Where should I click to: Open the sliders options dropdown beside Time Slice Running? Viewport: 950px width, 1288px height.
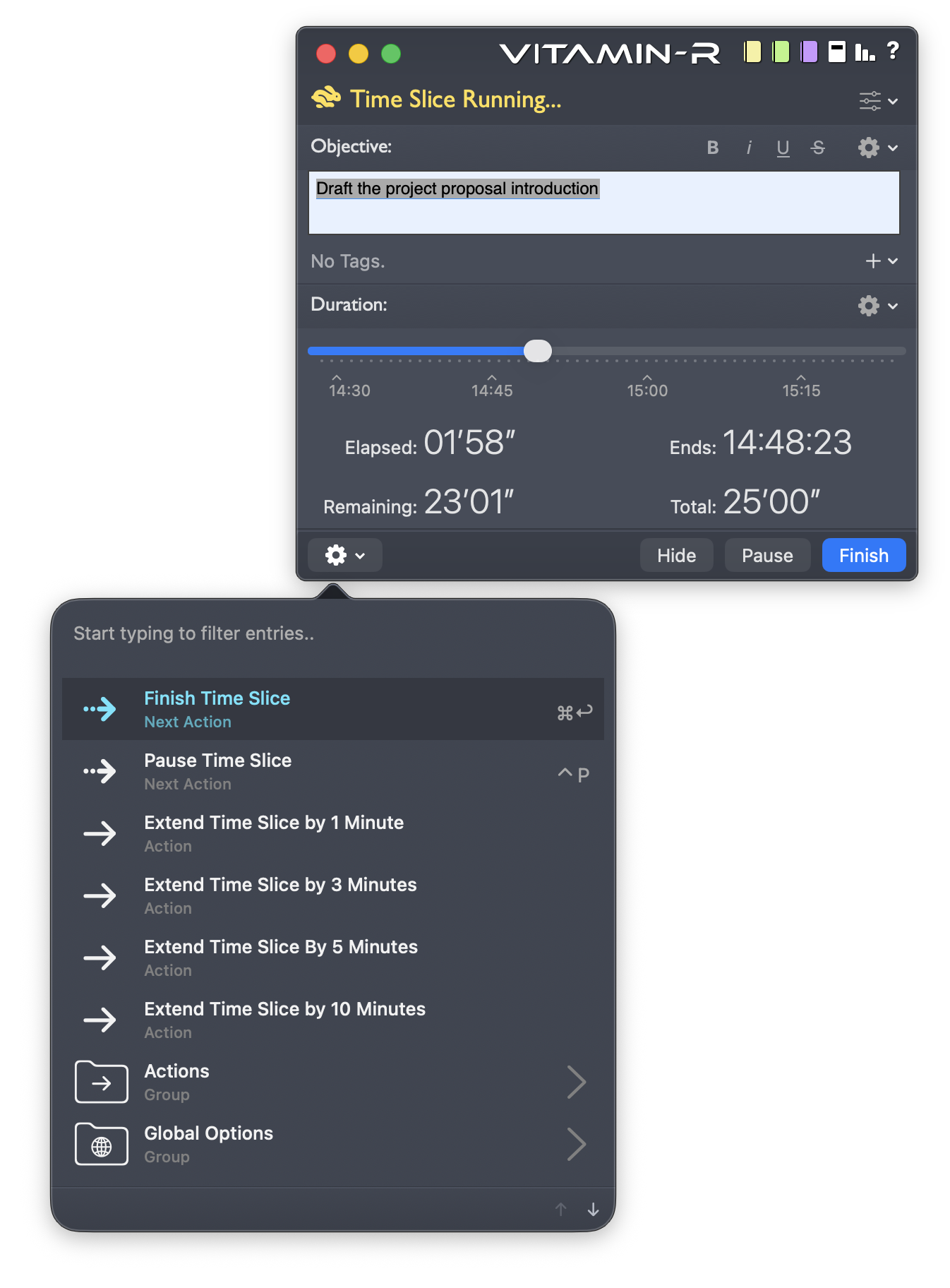point(878,101)
